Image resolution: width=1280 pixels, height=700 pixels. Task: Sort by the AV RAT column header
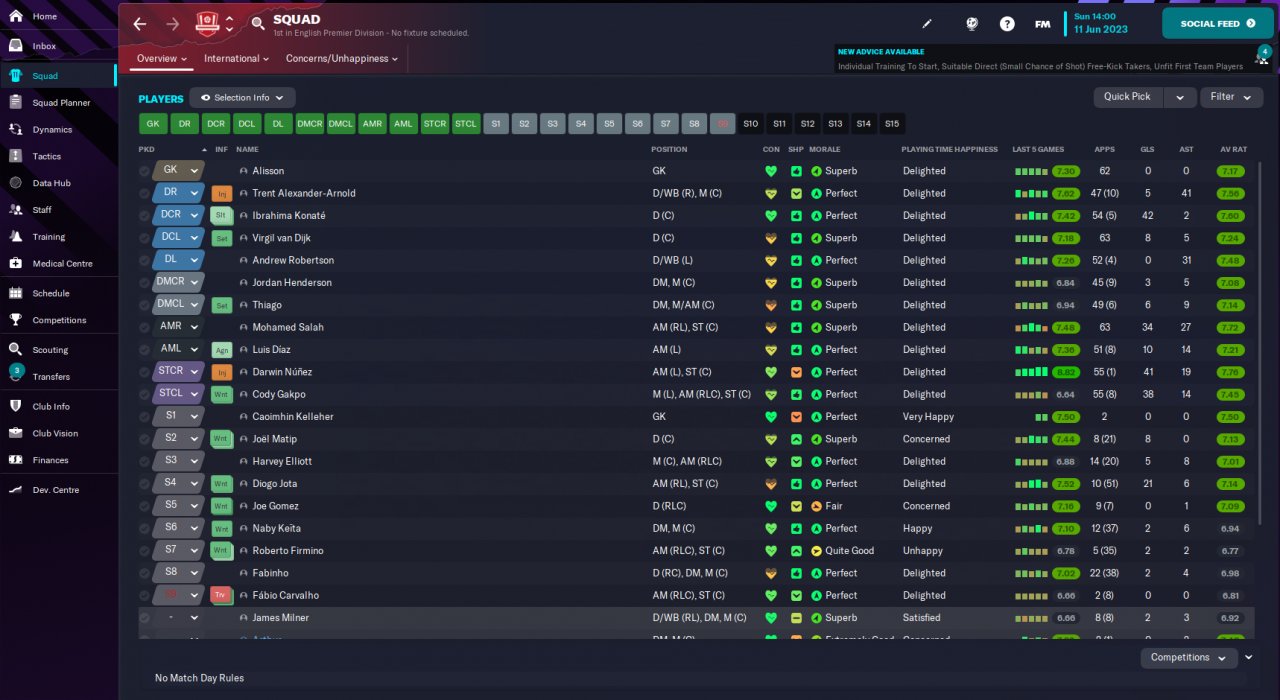1233,149
